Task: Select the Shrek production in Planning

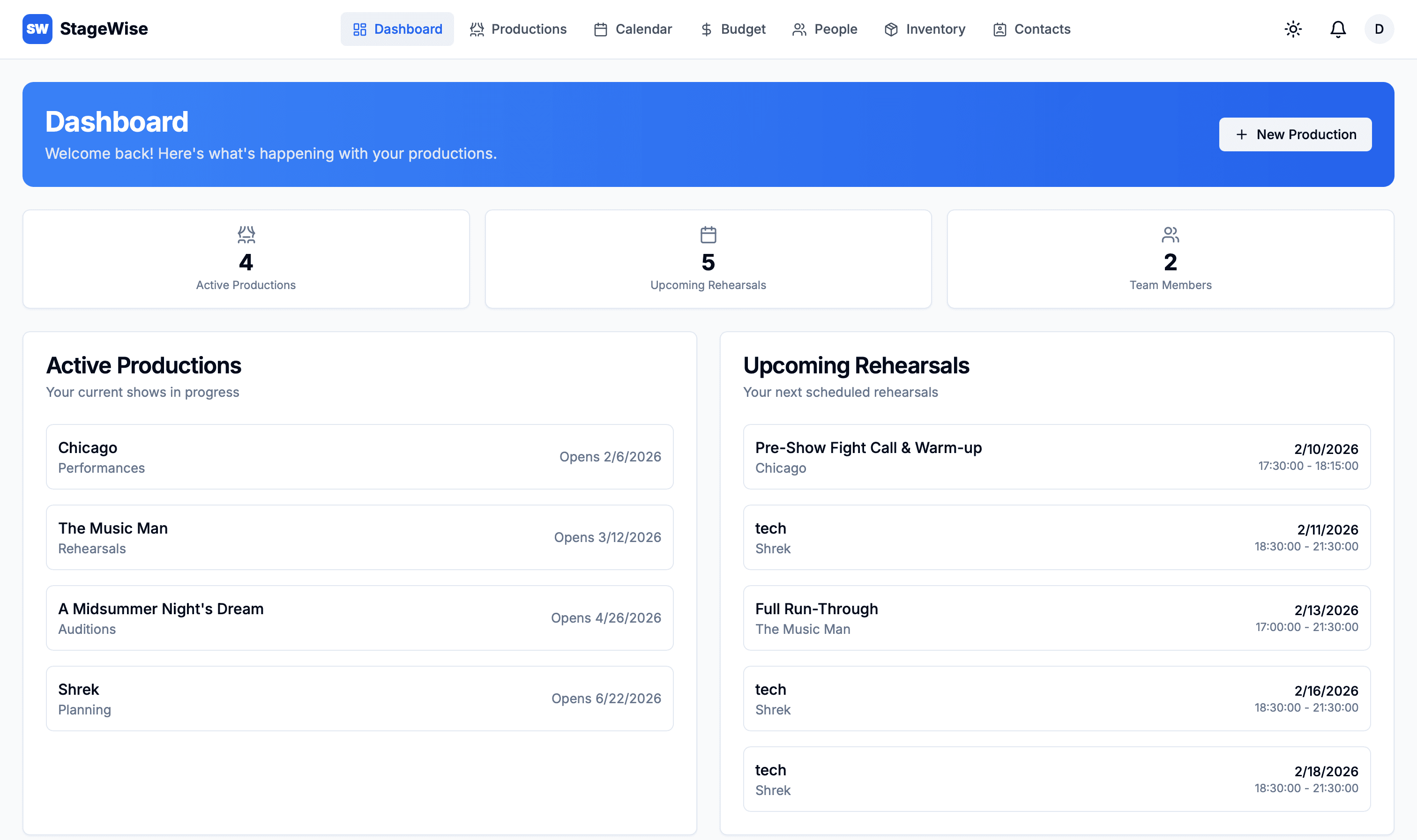Action: [359, 698]
